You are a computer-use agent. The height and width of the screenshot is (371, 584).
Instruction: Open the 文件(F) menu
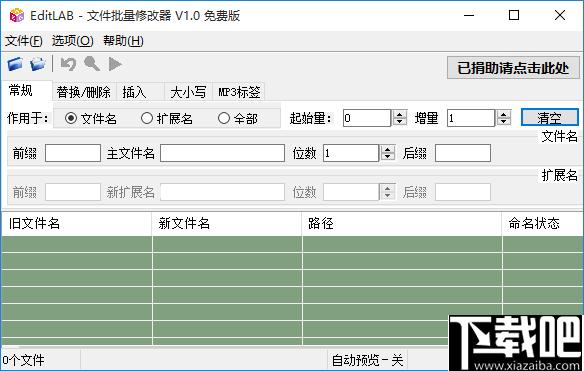pyautogui.click(x=23, y=41)
